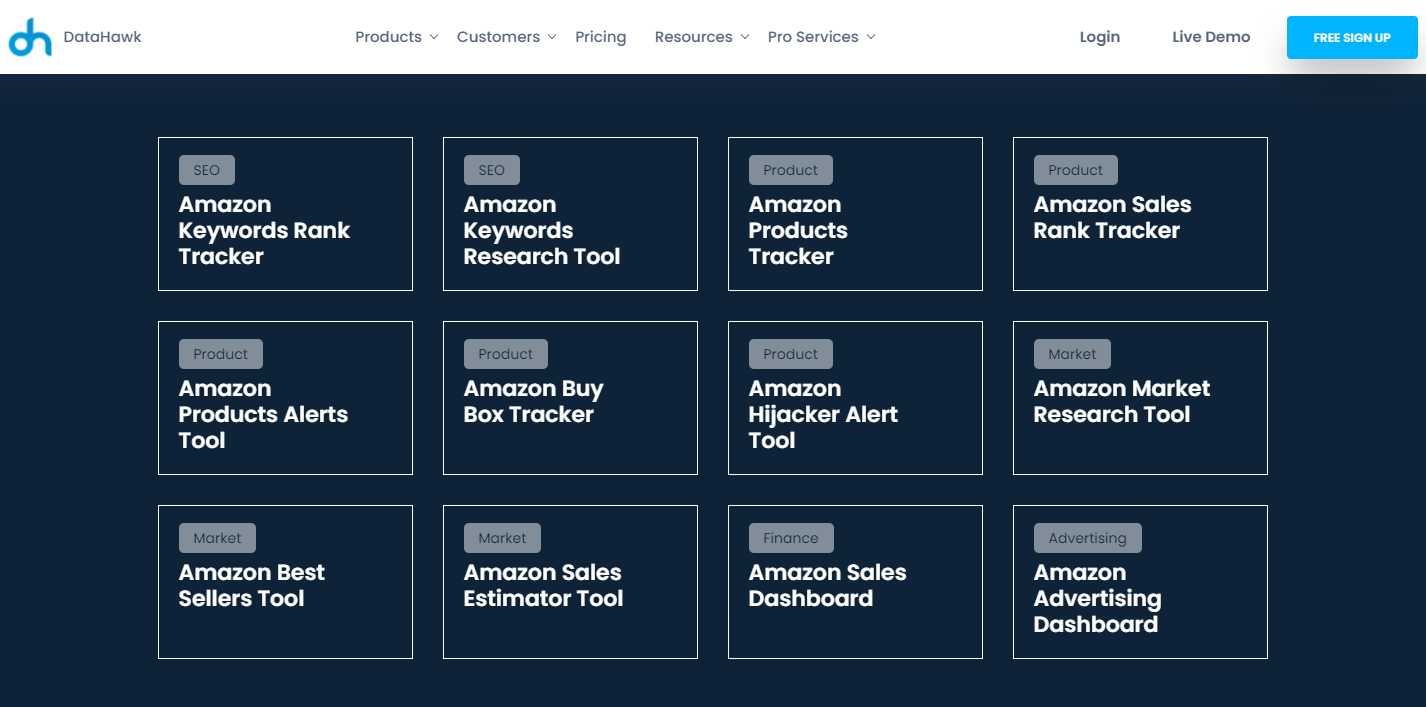The height and width of the screenshot is (707, 1426).
Task: Open Amazon Products Alerts Tool card
Action: 285,398
